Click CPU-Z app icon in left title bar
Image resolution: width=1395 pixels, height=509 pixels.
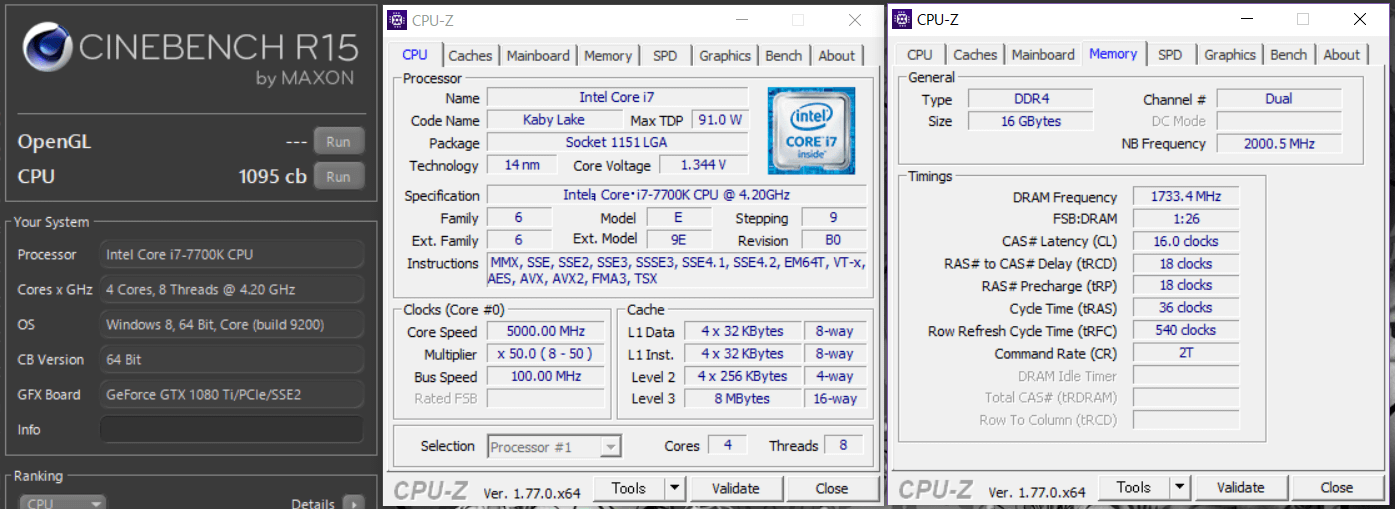click(x=397, y=20)
